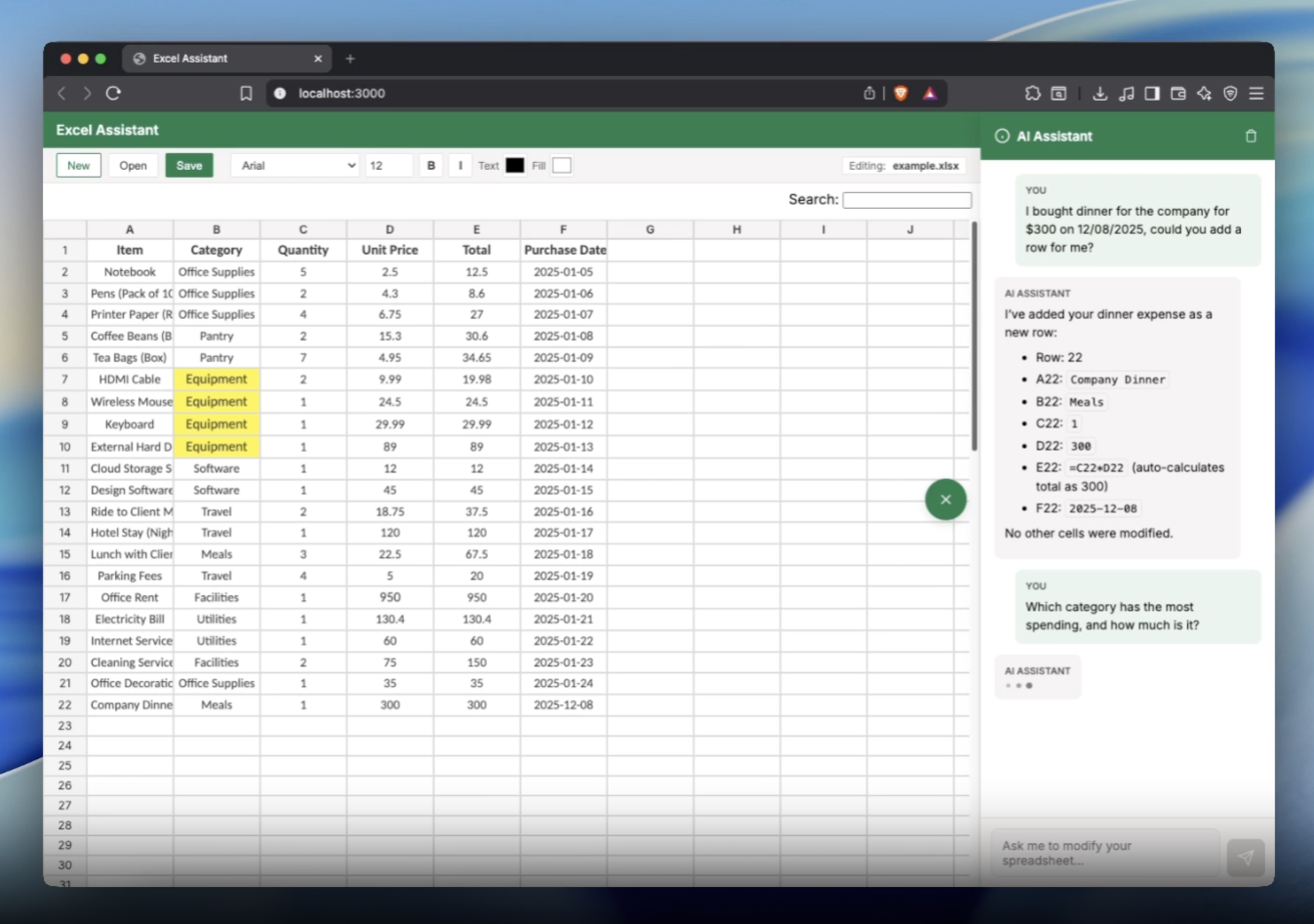
Task: Open the Brave Leo AI sparkle icon
Action: [1203, 94]
